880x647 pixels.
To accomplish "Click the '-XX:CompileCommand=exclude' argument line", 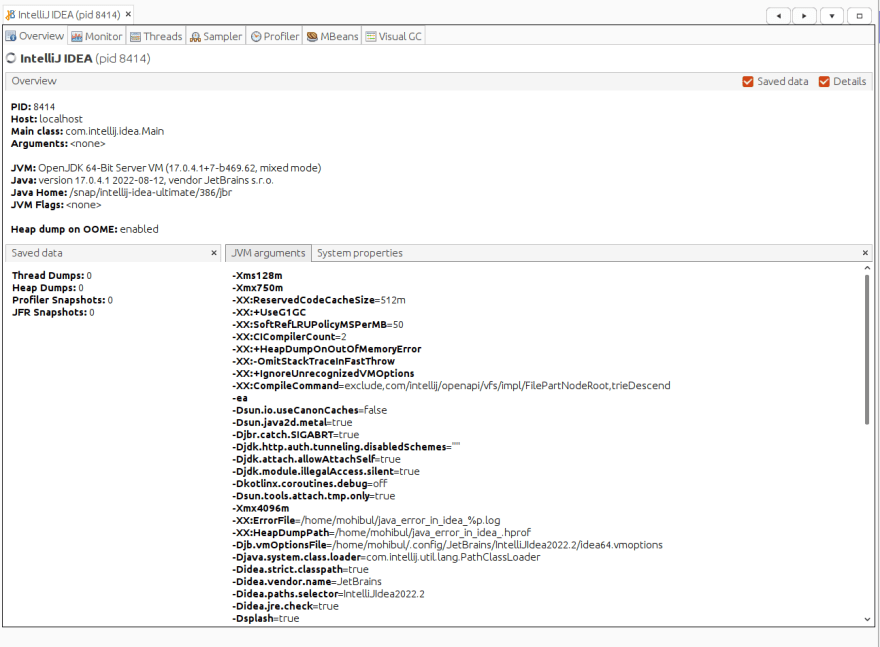I will (451, 386).
